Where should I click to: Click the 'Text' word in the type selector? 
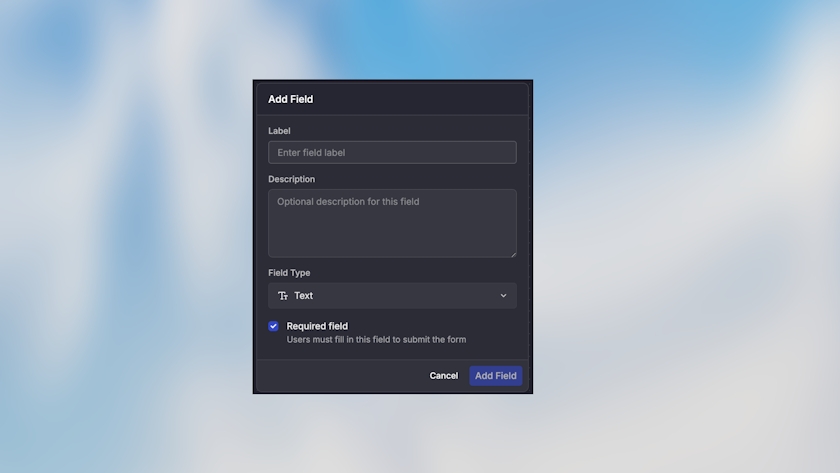tap(303, 296)
